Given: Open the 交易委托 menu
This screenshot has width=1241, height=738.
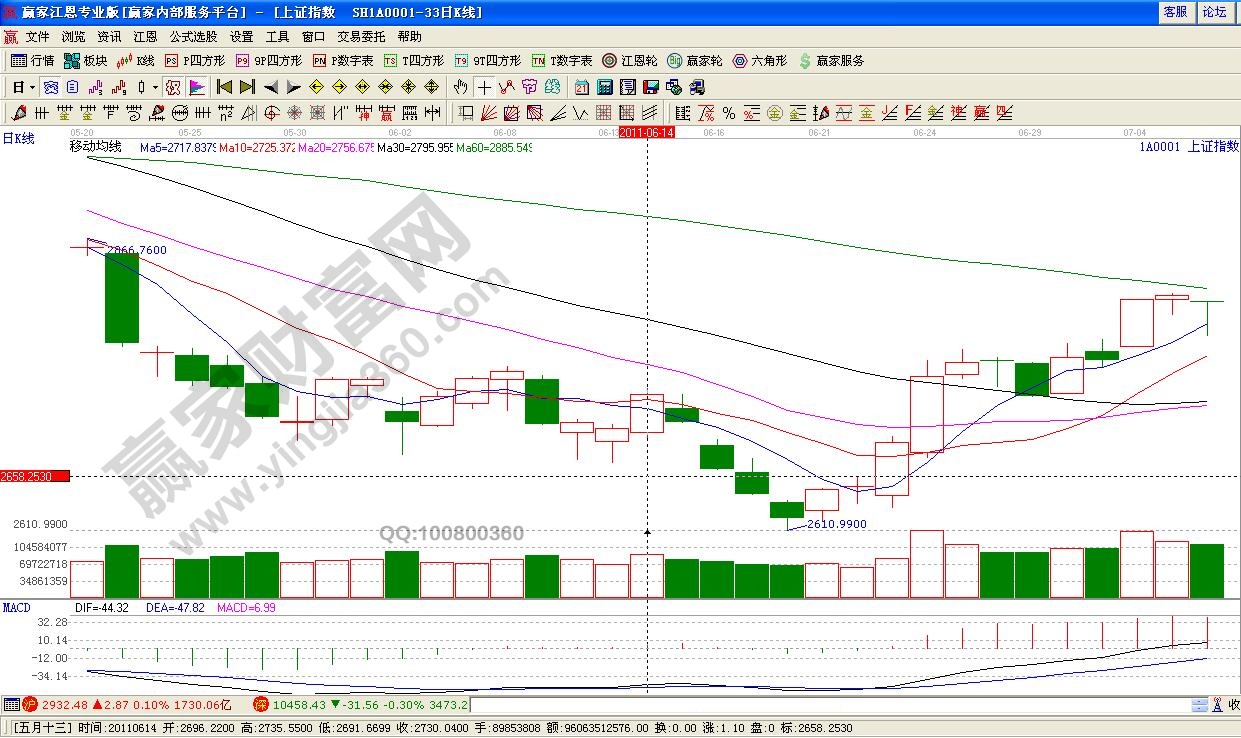Looking at the screenshot, I should [x=361, y=37].
